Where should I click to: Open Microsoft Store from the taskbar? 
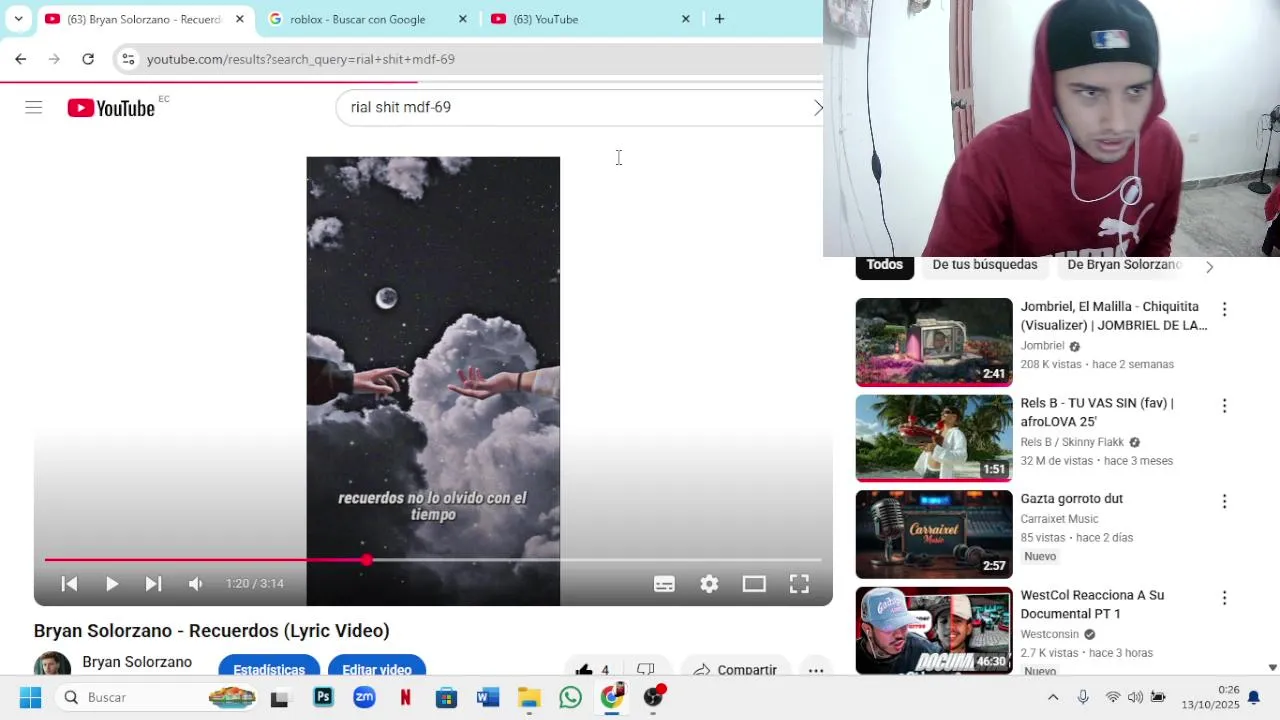[447, 697]
